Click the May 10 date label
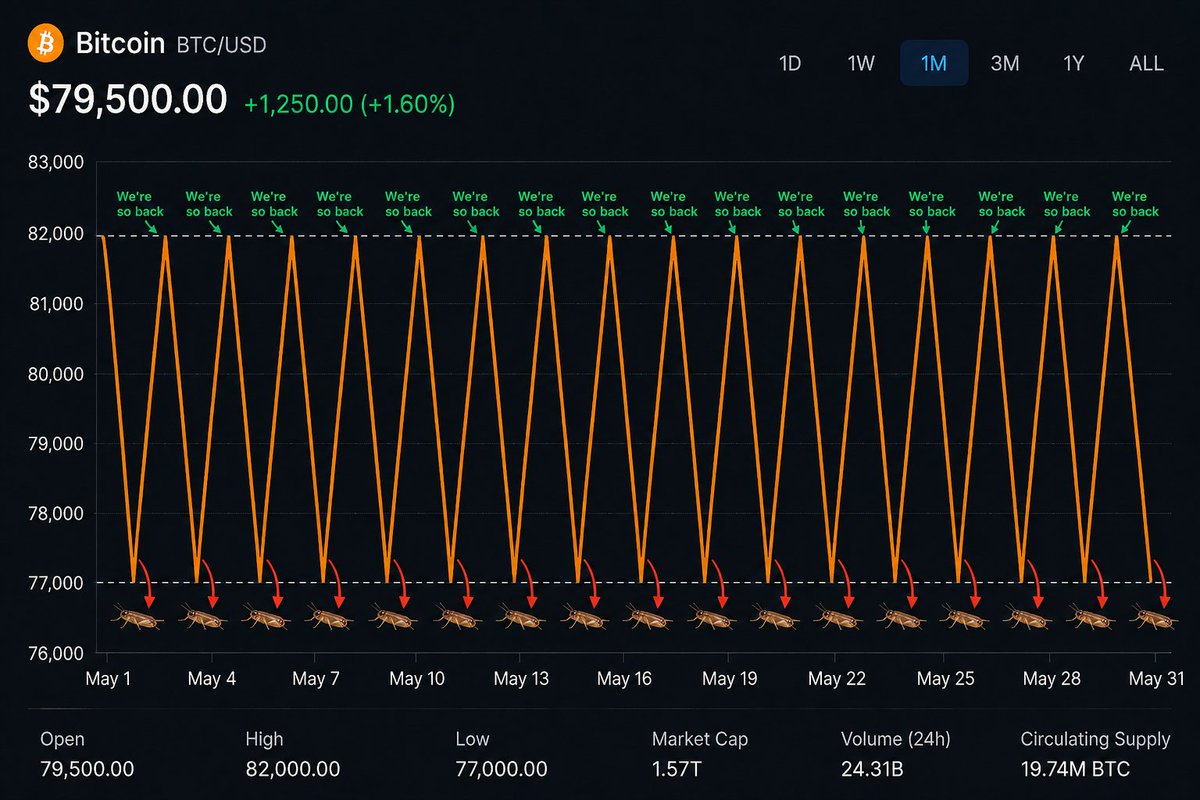 tap(417, 679)
